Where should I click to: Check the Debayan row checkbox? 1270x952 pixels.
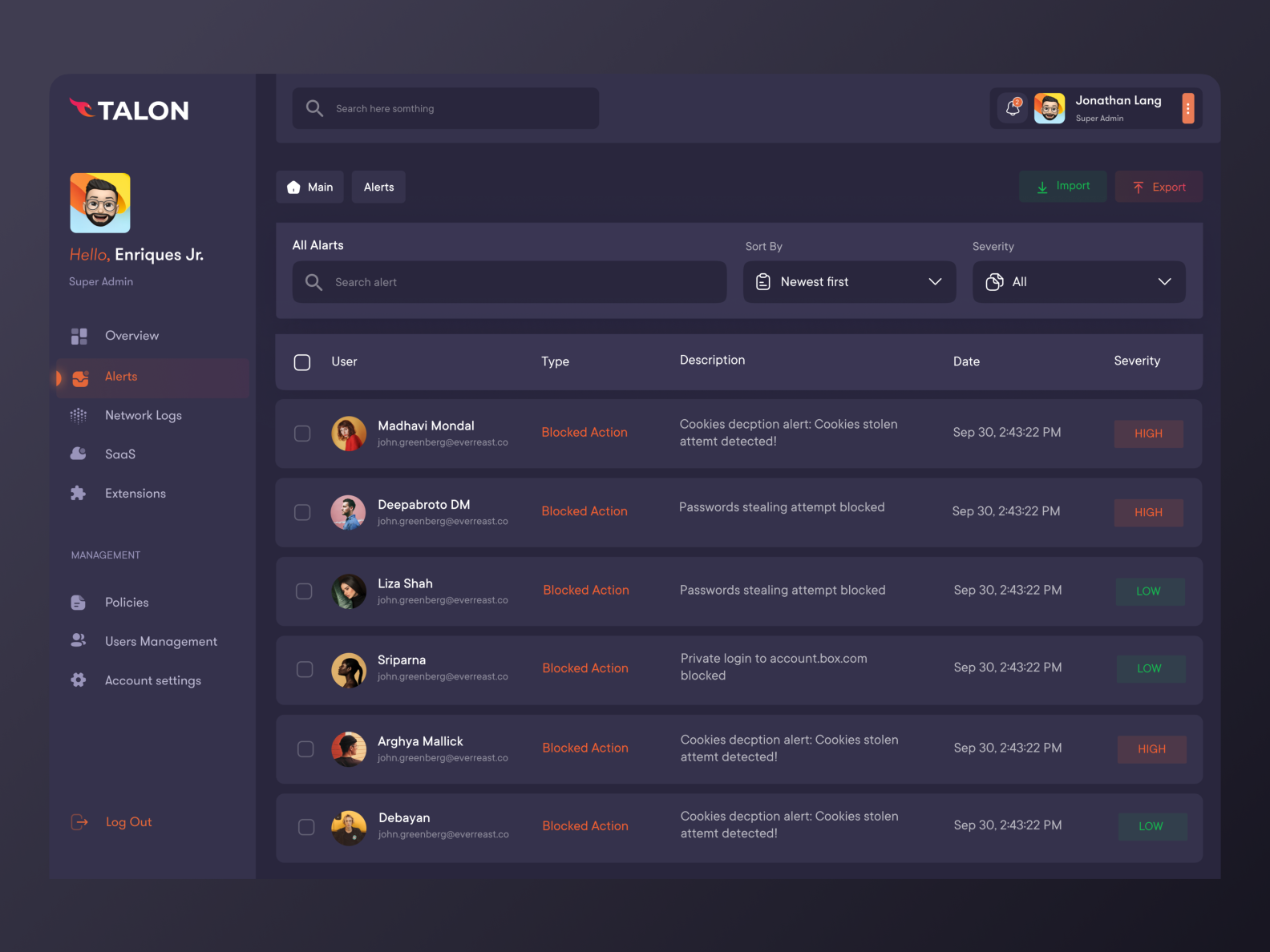tap(306, 827)
